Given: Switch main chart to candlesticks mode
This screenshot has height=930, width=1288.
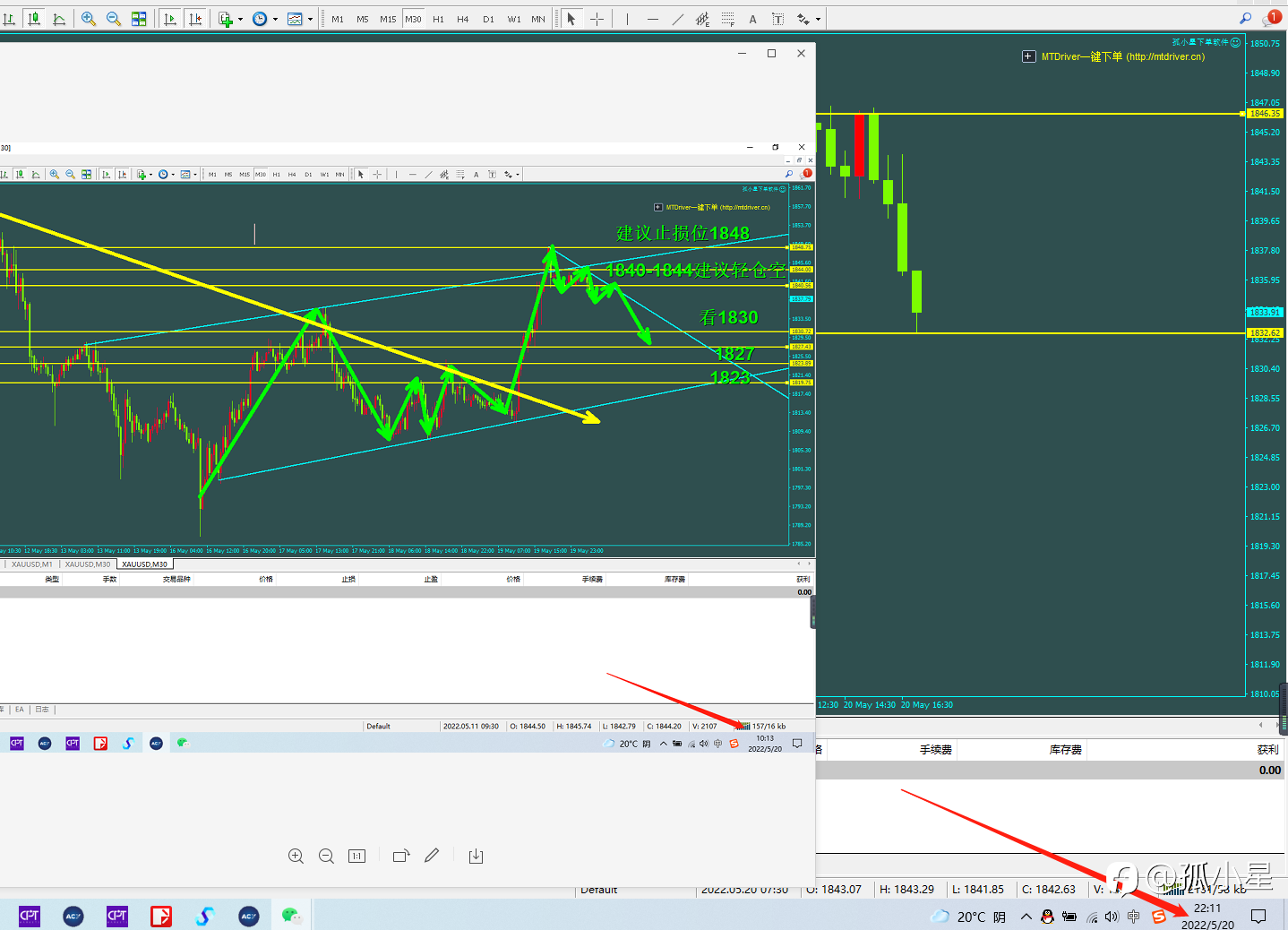Looking at the screenshot, I should pos(34,19).
